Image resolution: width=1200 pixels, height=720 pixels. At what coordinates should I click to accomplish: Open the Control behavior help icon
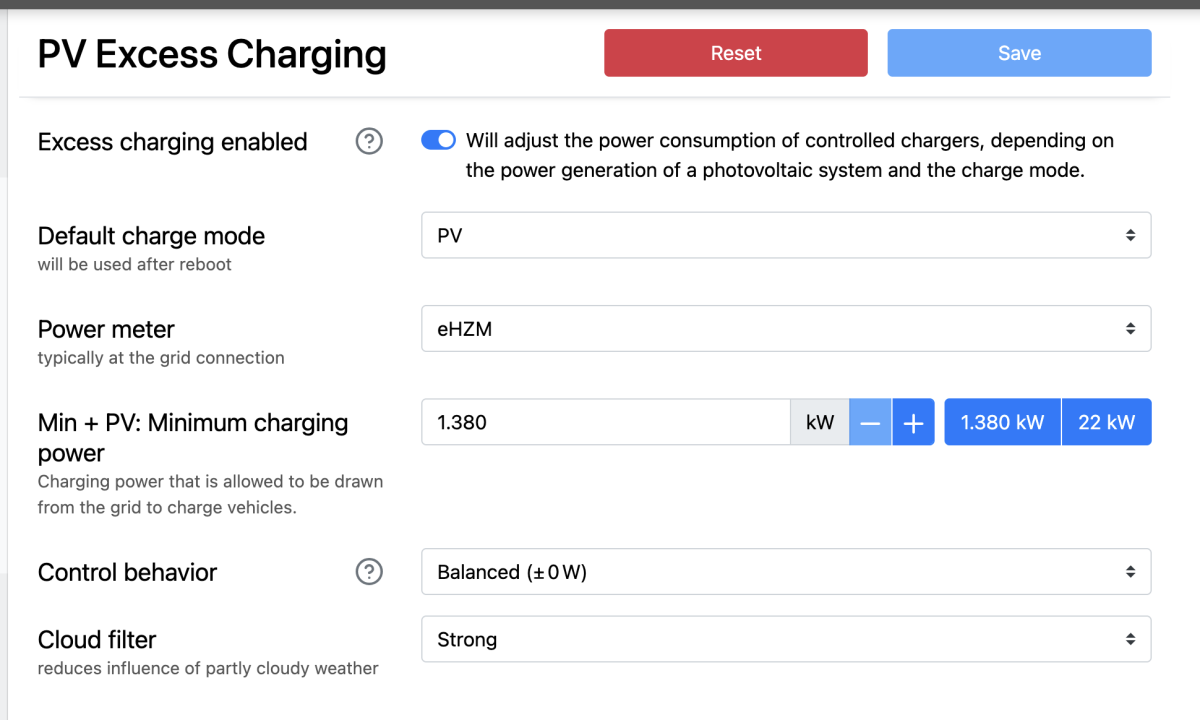[x=369, y=572]
